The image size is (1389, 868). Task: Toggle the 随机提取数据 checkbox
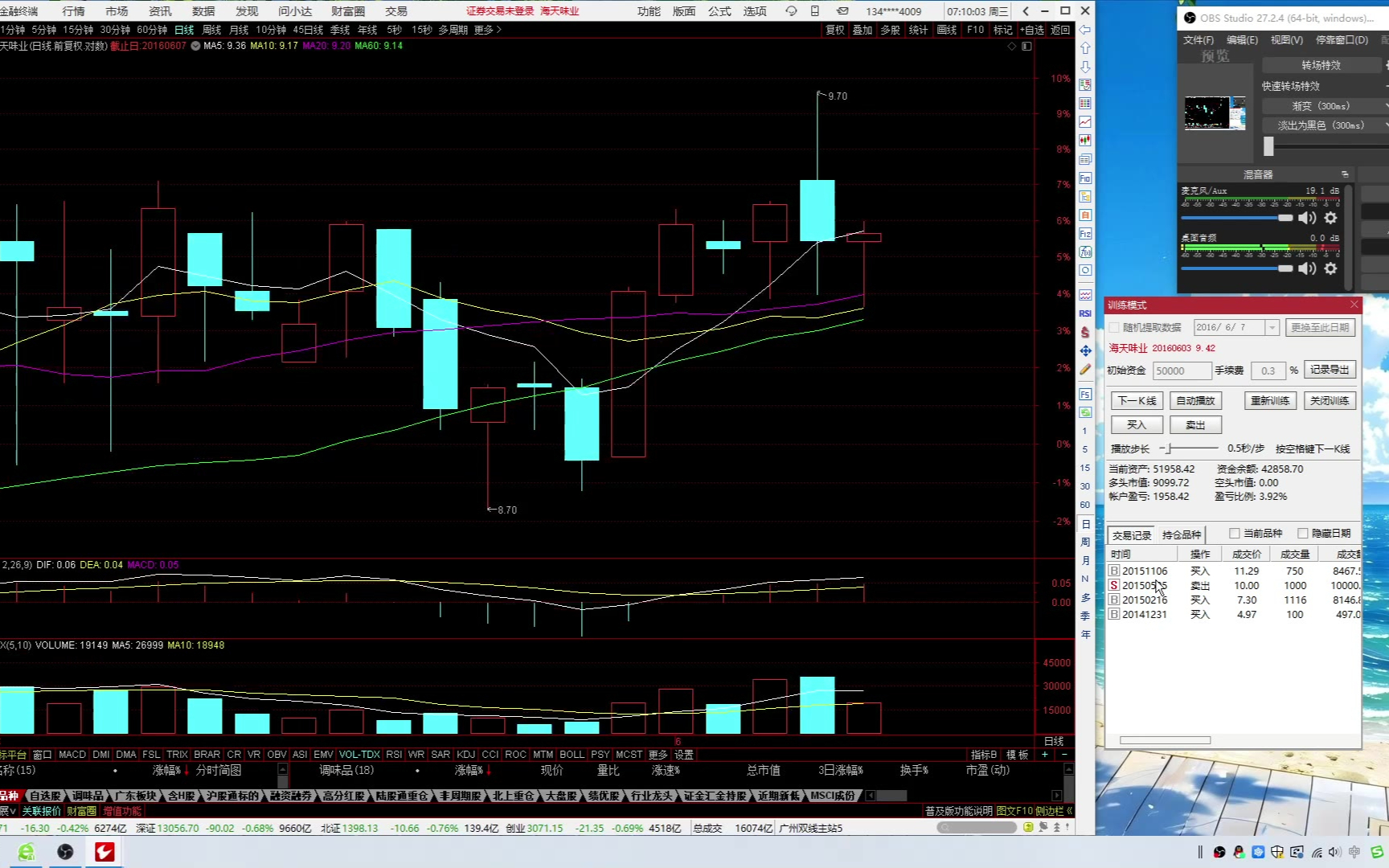pyautogui.click(x=1114, y=328)
